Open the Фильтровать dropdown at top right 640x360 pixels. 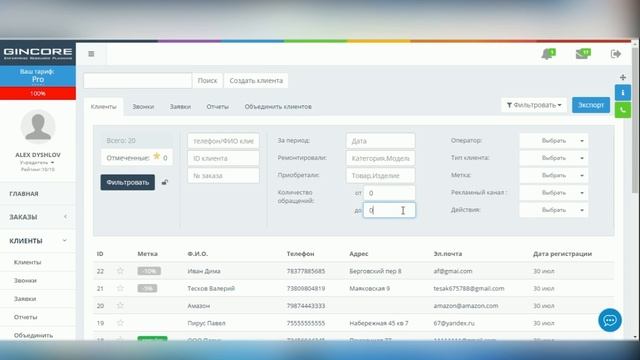tap(534, 105)
